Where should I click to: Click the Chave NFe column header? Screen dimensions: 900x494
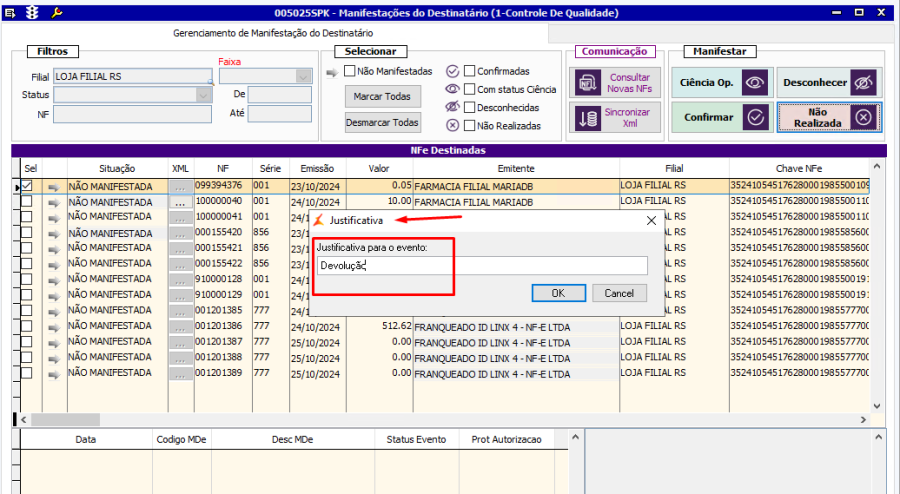click(x=799, y=169)
